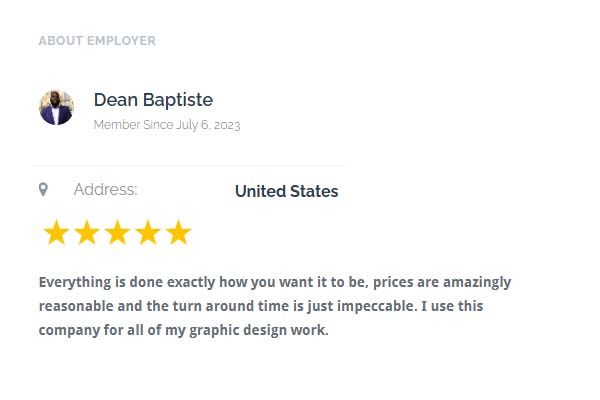Click the word 'amazingly' in the review
Viewport: 600px width, 400px height.
click(x=477, y=282)
